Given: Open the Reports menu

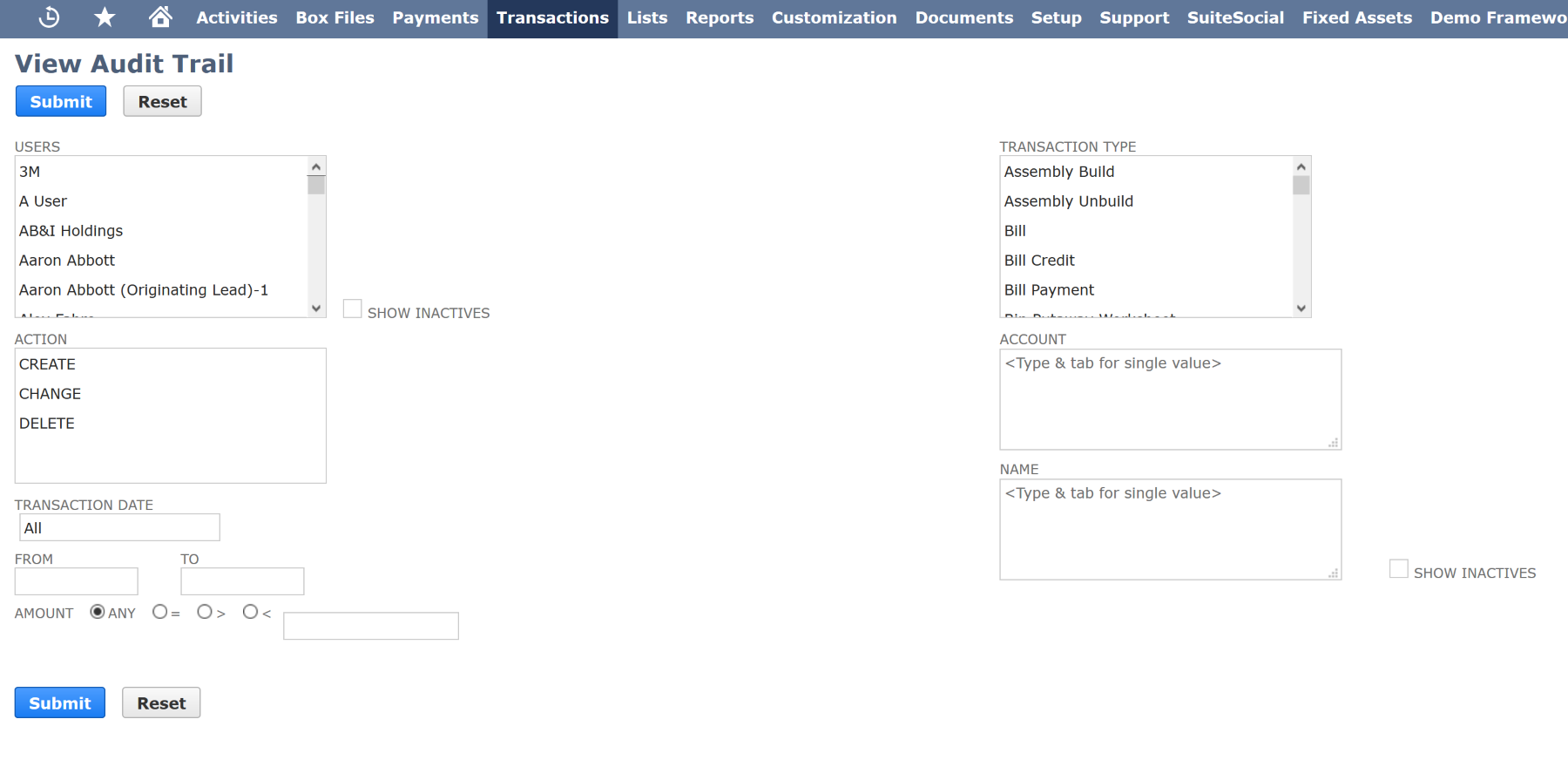Looking at the screenshot, I should 720,17.
